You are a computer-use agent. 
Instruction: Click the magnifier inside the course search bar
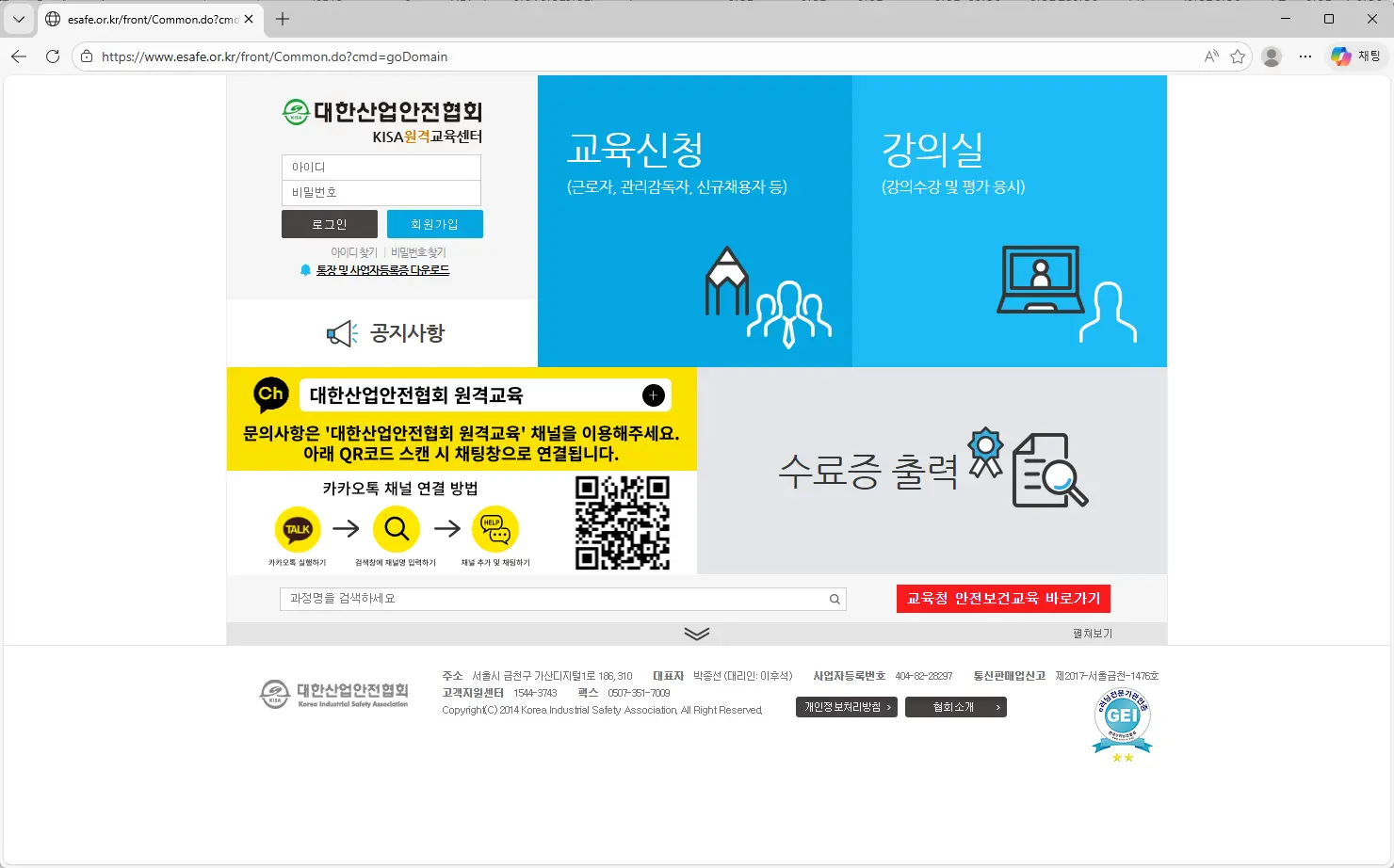(834, 599)
